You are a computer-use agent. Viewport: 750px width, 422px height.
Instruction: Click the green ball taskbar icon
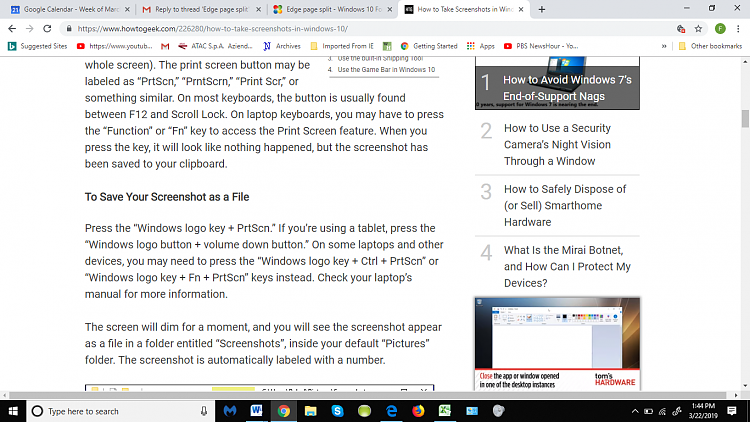point(364,411)
